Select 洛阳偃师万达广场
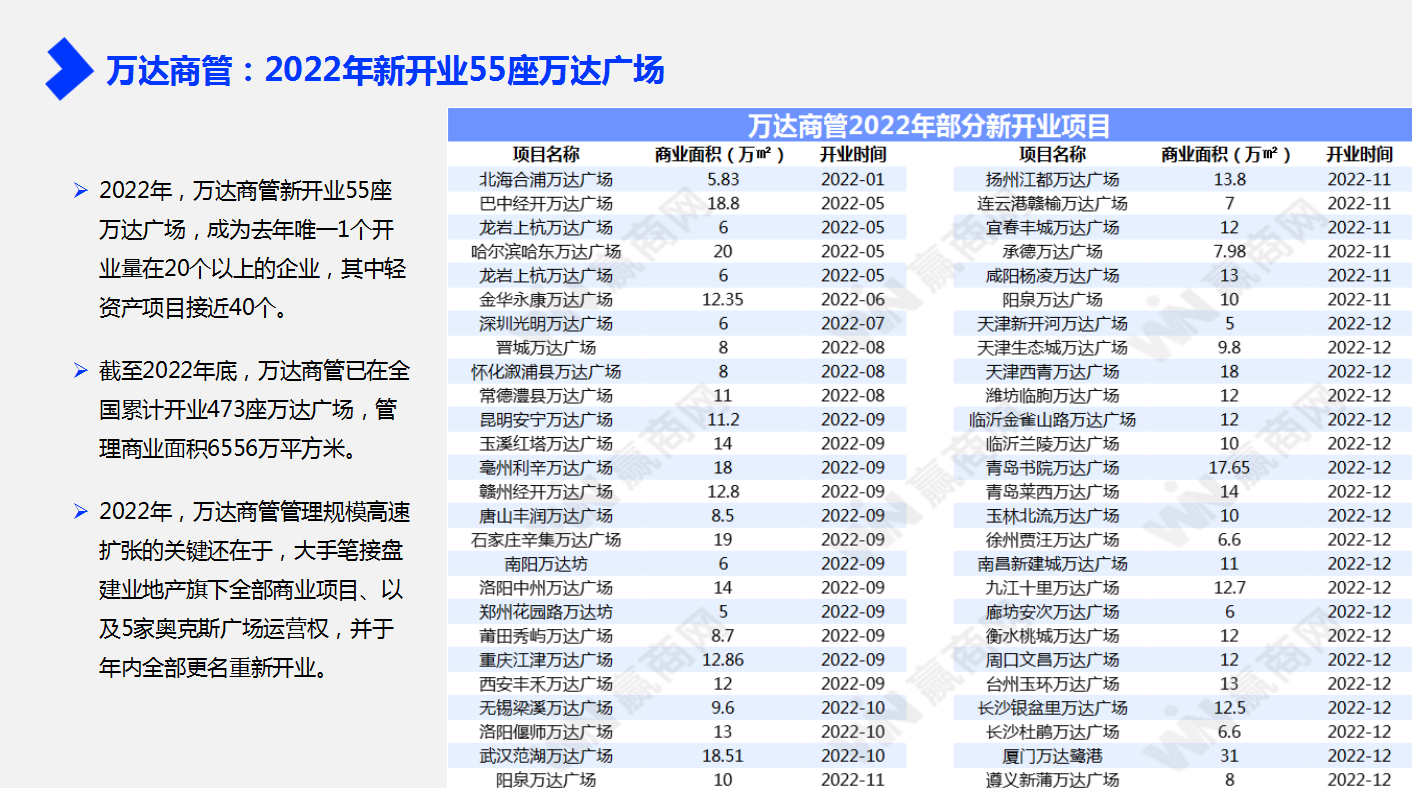The width and height of the screenshot is (1412, 788). click(546, 732)
